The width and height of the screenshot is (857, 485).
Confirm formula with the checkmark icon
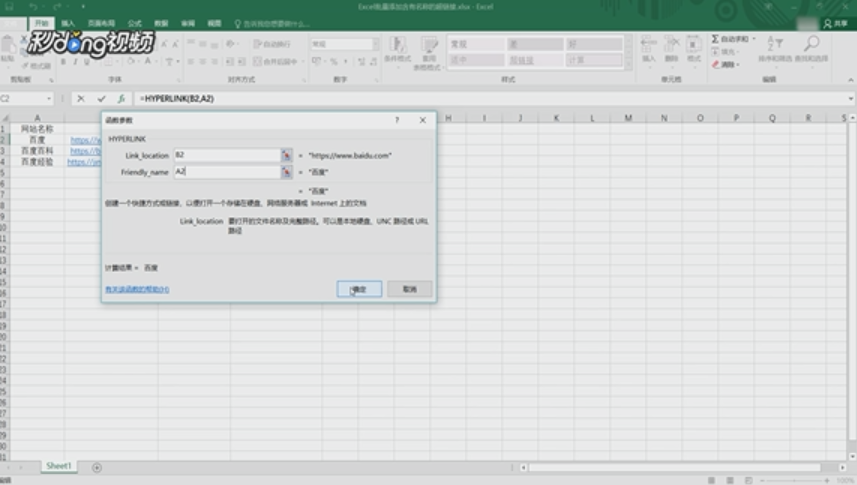click(101, 98)
